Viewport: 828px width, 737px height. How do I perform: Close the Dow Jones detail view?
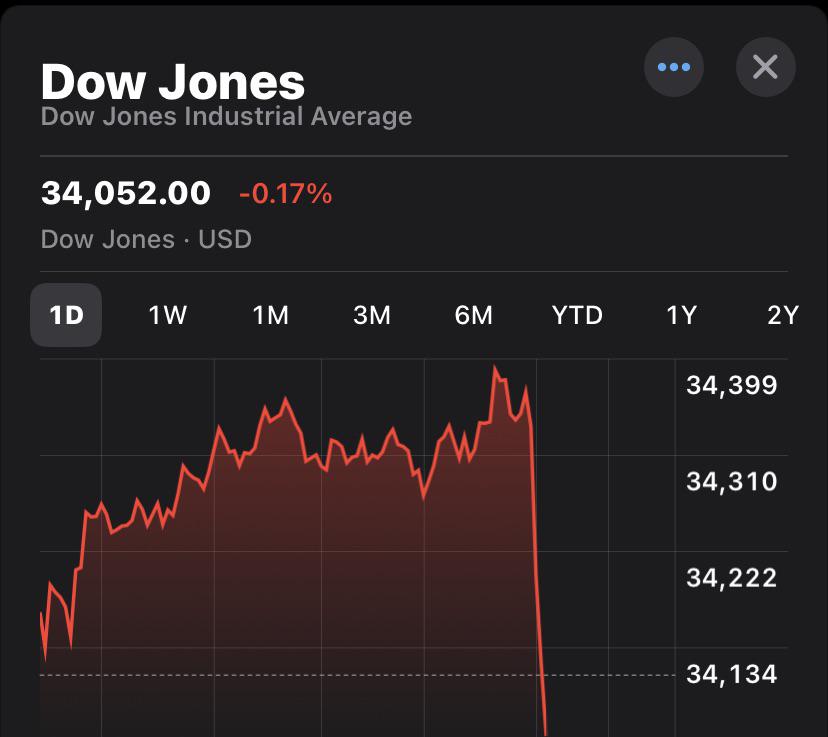pyautogui.click(x=765, y=67)
